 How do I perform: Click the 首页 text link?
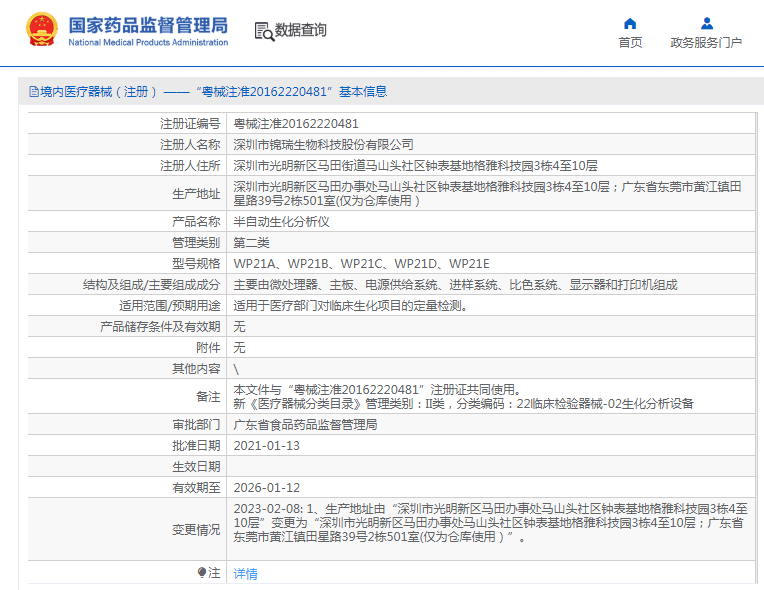630,43
